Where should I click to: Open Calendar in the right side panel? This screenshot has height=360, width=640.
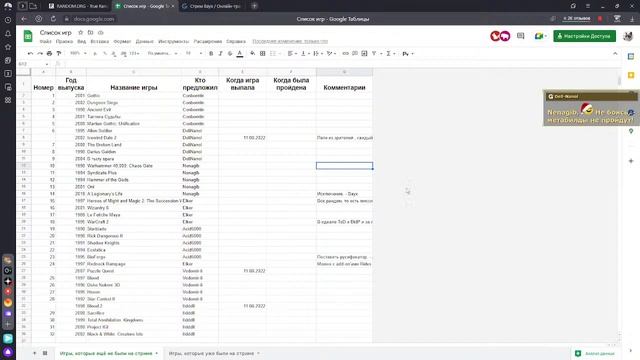(x=631, y=56)
